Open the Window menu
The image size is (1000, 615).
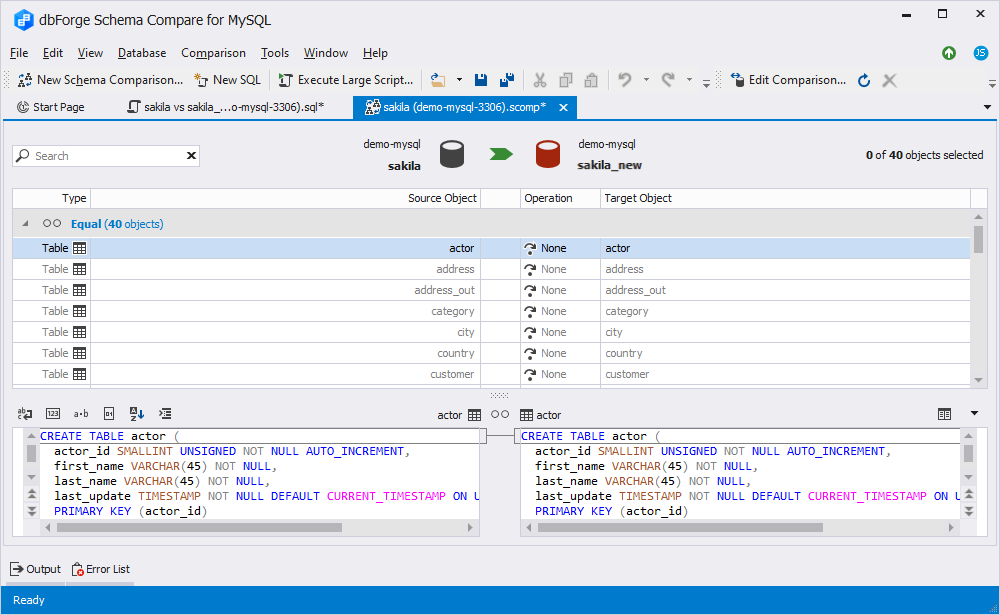point(326,53)
